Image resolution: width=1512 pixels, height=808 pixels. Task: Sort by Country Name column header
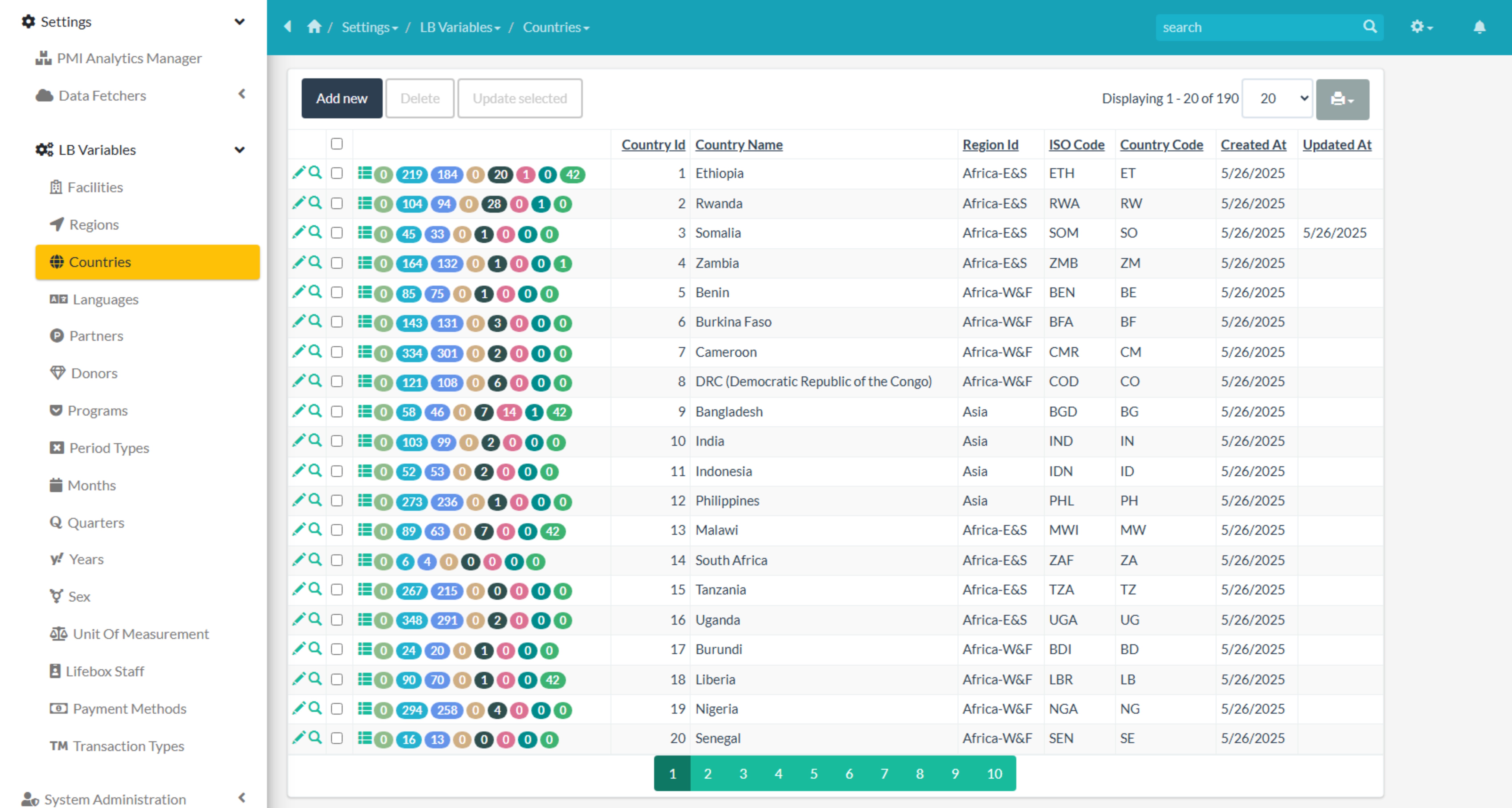point(738,144)
